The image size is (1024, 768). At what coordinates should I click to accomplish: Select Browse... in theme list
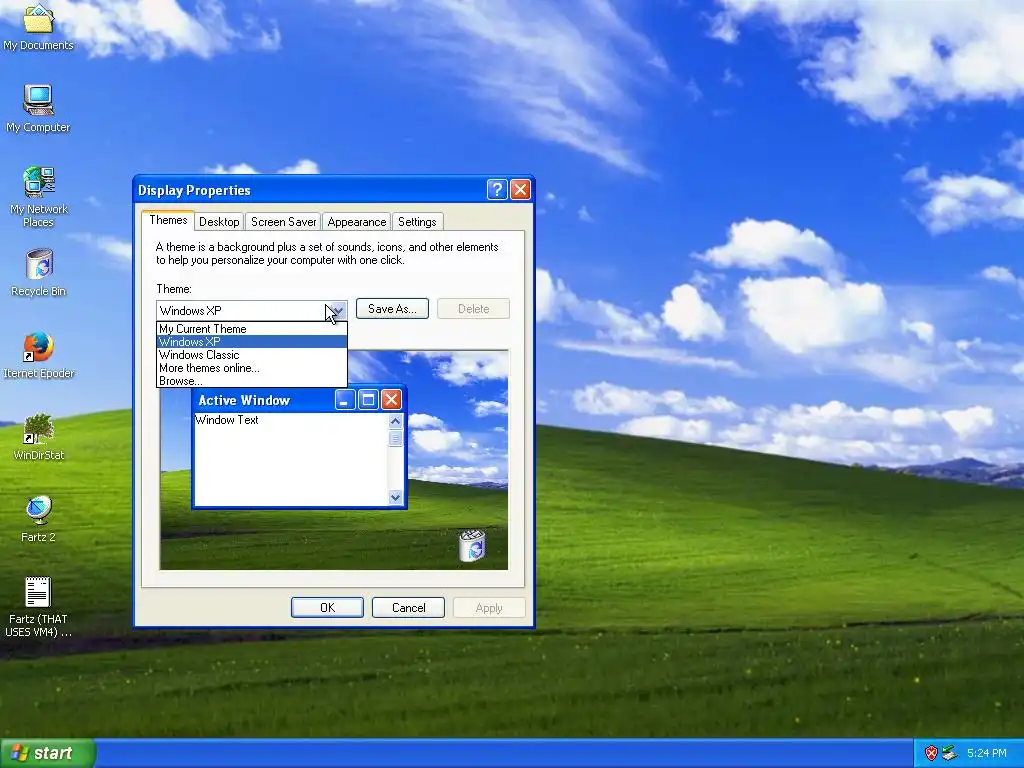pos(251,381)
